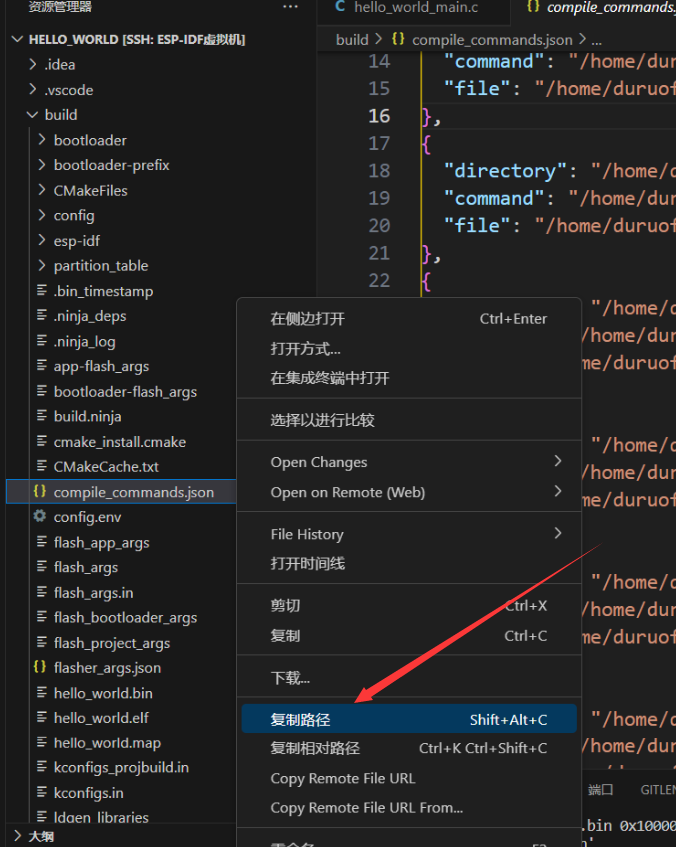Click the gear icon beside config.env

click(x=40, y=516)
